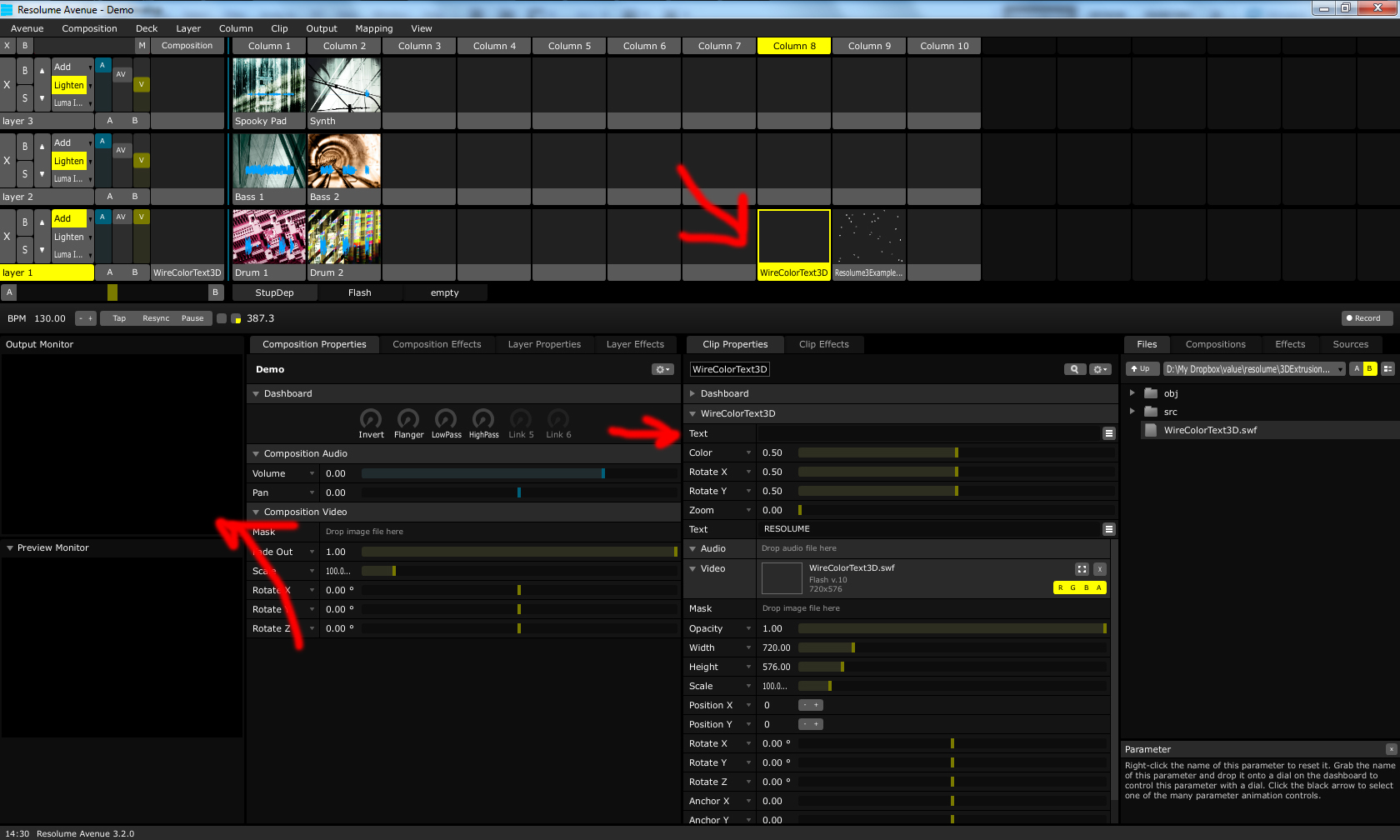1400x840 pixels.
Task: Open the file path dropdown in Files panel
Action: (1340, 369)
